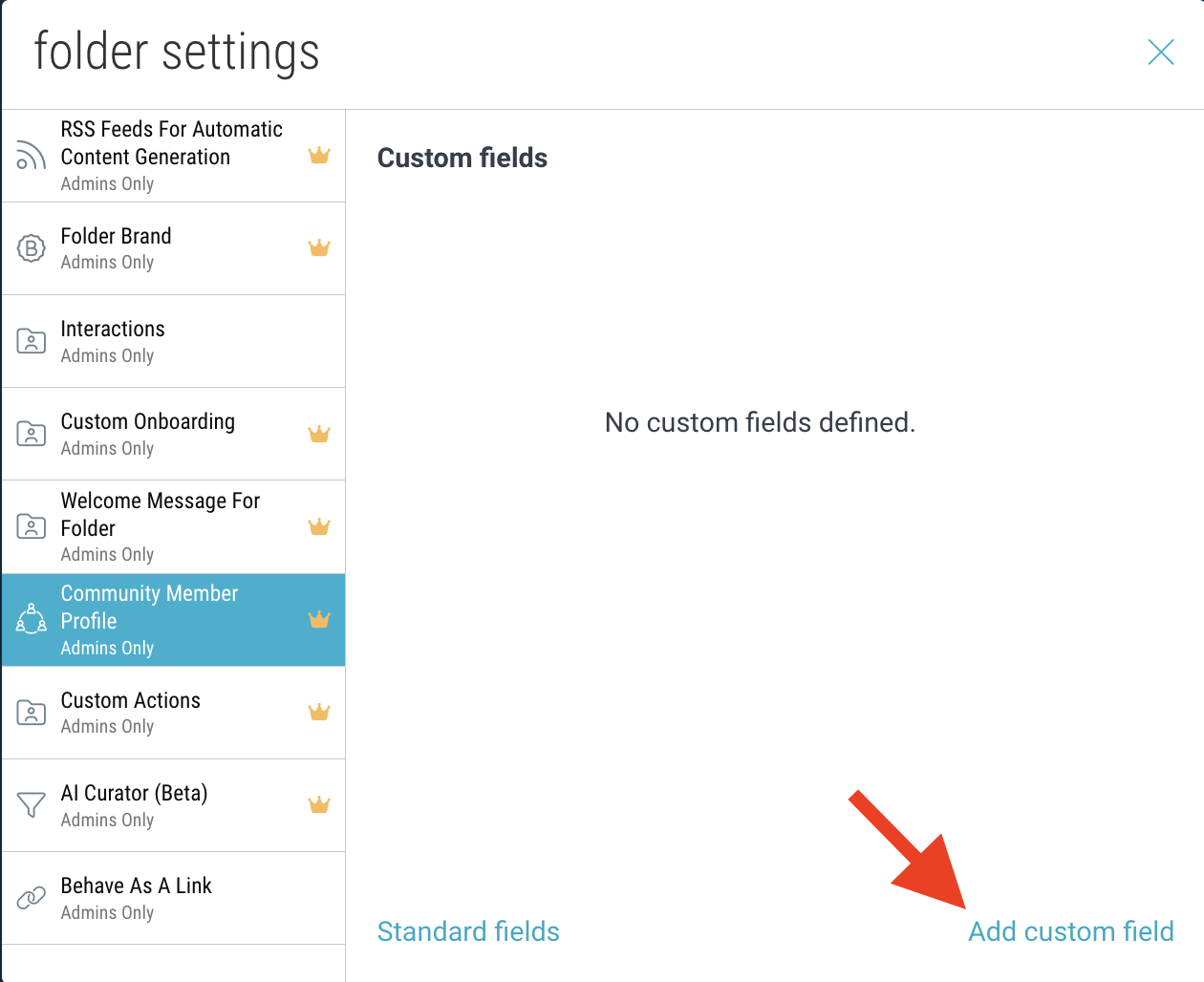Open Welcome Message For Folder settings
This screenshot has width=1204, height=982.
click(174, 527)
